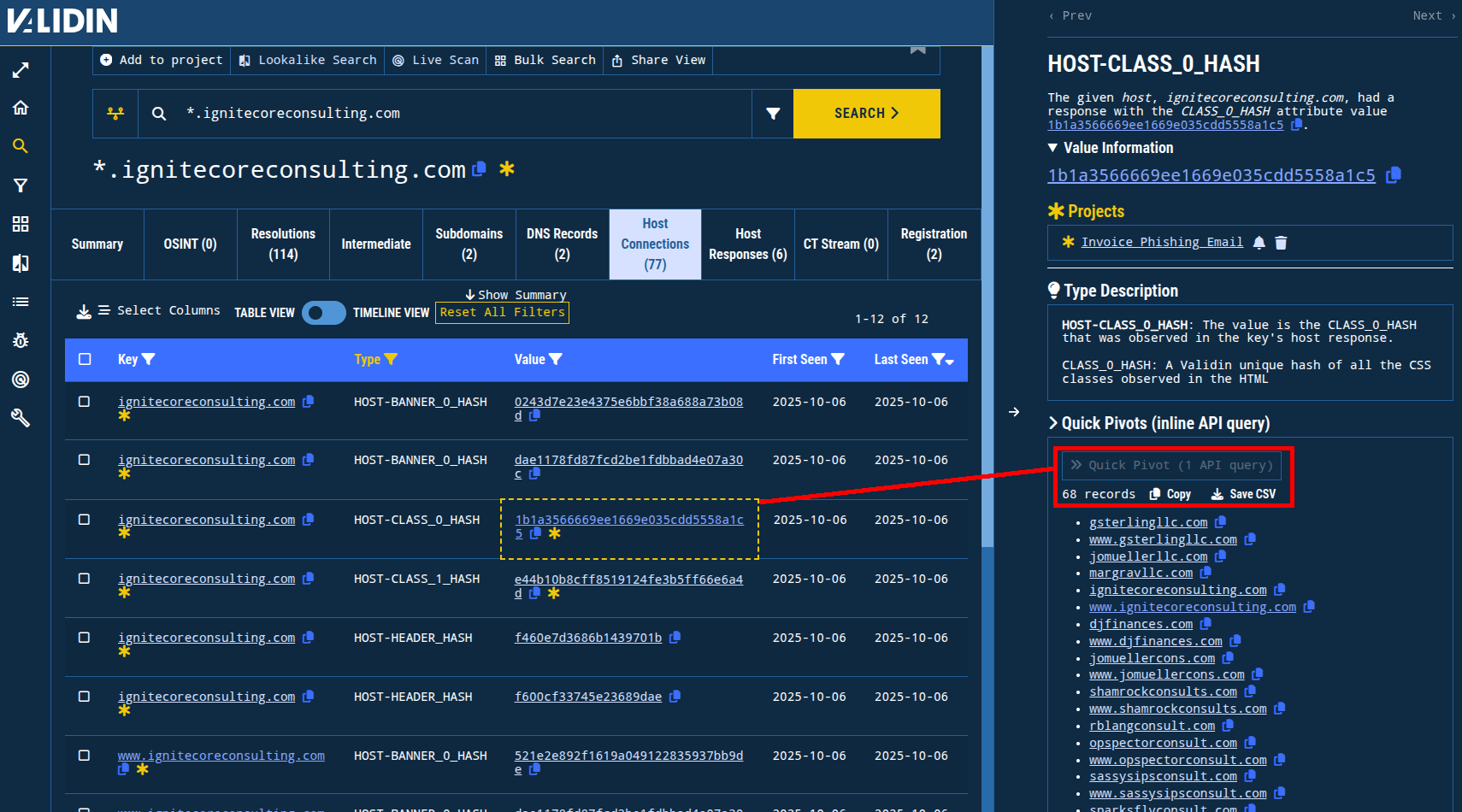Open the Host Responses (6) tab
The image size is (1462, 812).
[747, 244]
